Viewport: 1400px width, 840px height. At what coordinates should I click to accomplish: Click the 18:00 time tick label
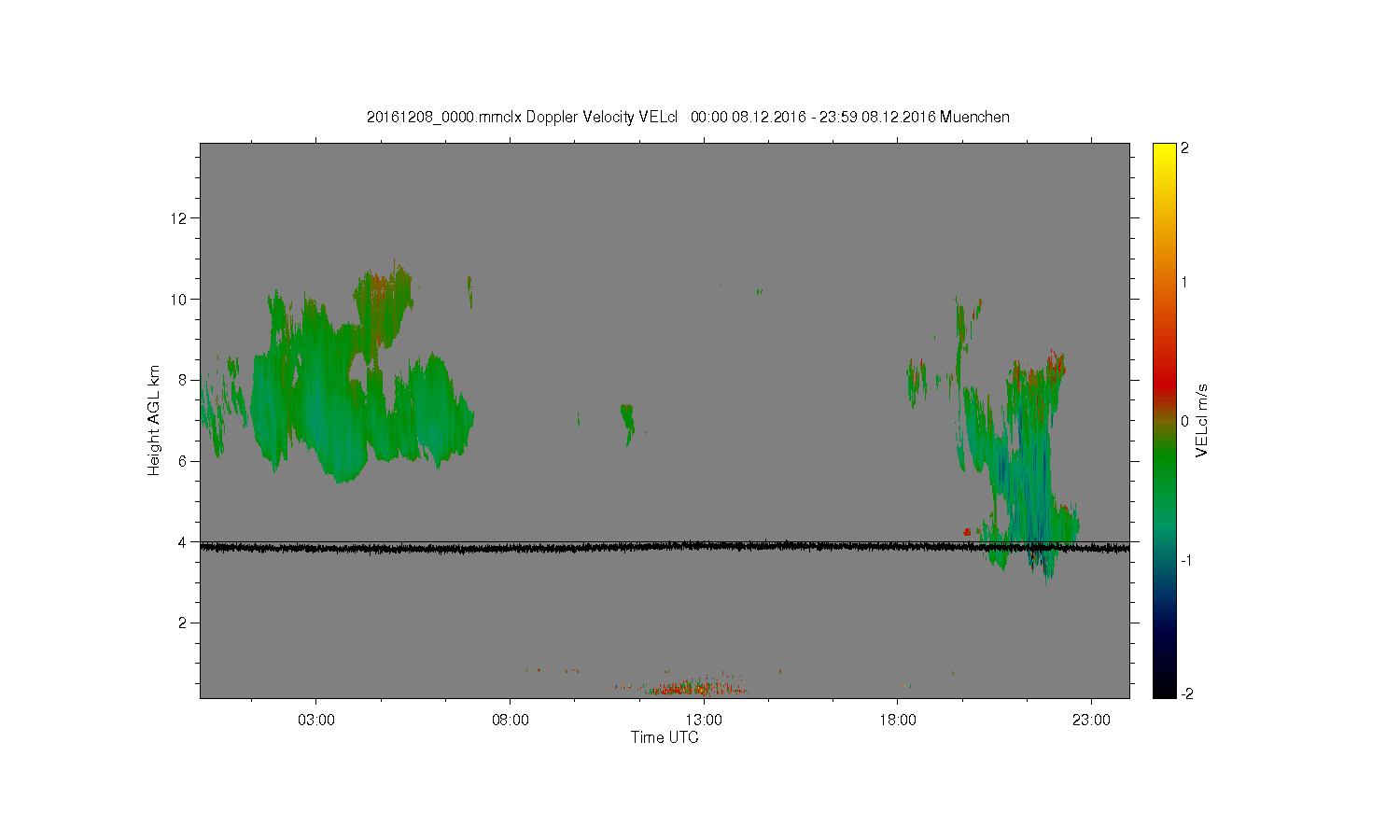pos(898,721)
